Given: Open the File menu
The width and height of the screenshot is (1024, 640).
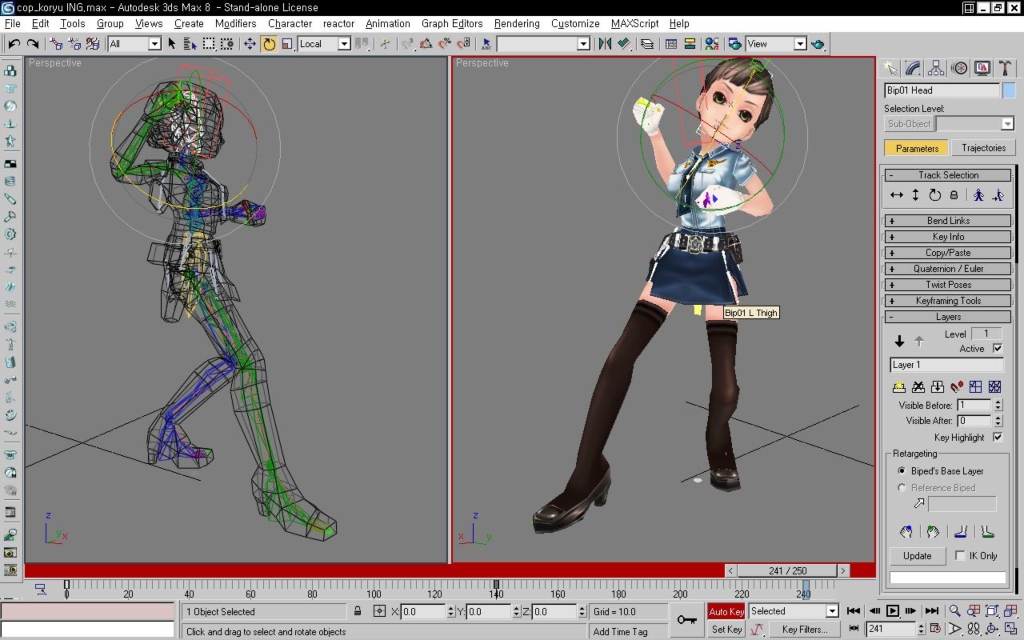Looking at the screenshot, I should [x=12, y=24].
